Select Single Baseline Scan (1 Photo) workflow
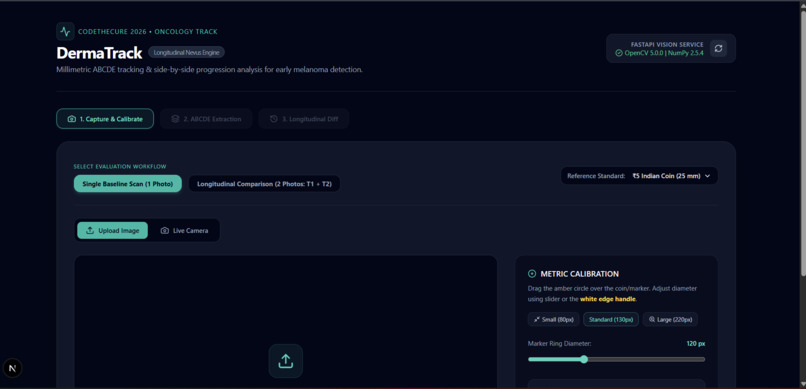This screenshot has height=389, width=806. (x=127, y=183)
